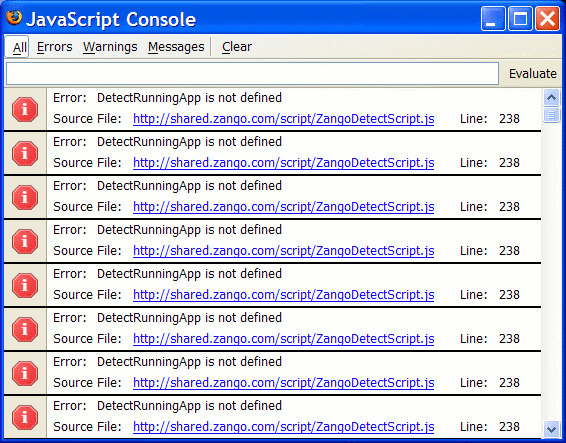
Task: Clear the console output
Action: [x=237, y=47]
